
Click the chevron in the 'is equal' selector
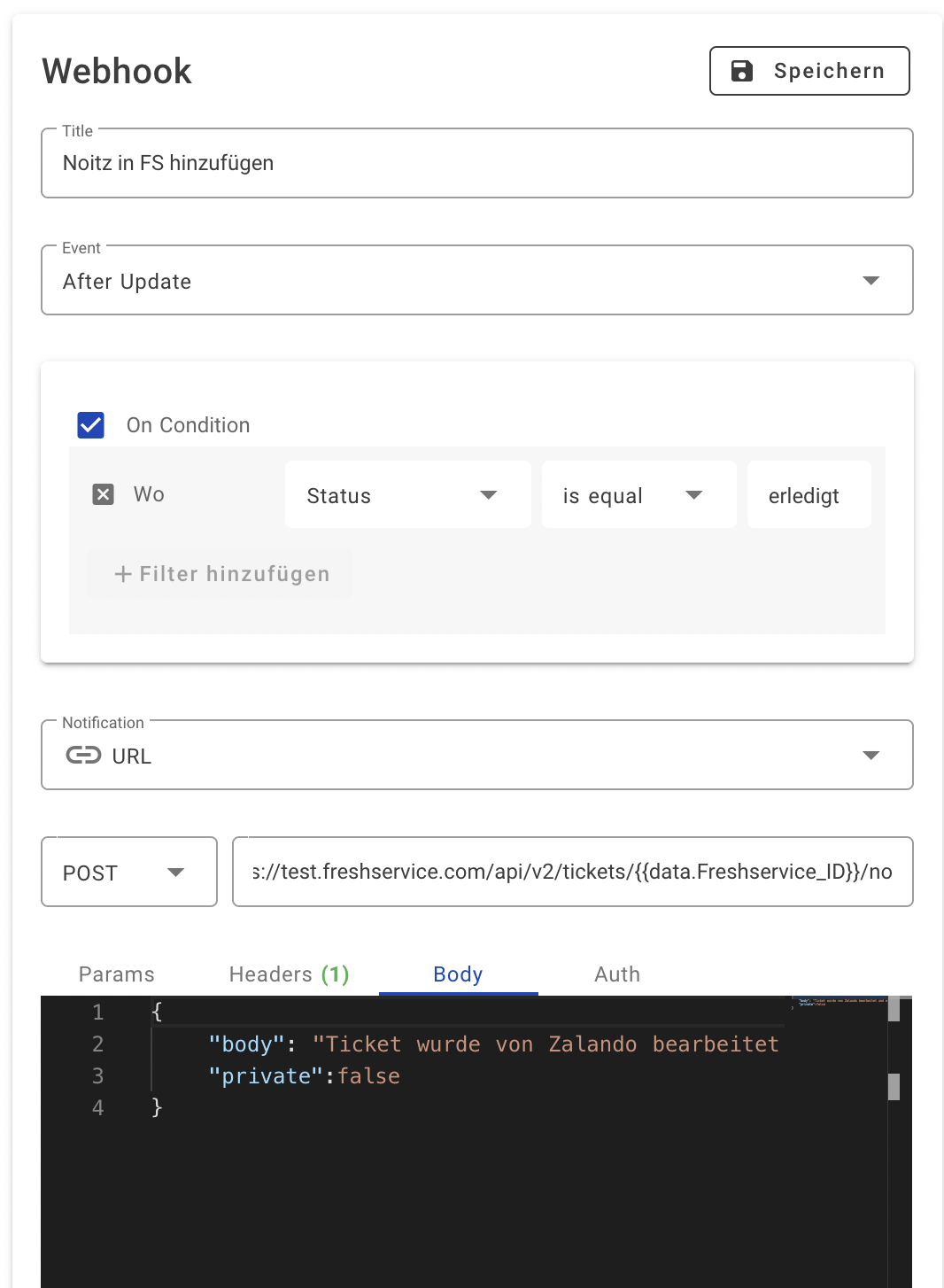(694, 495)
